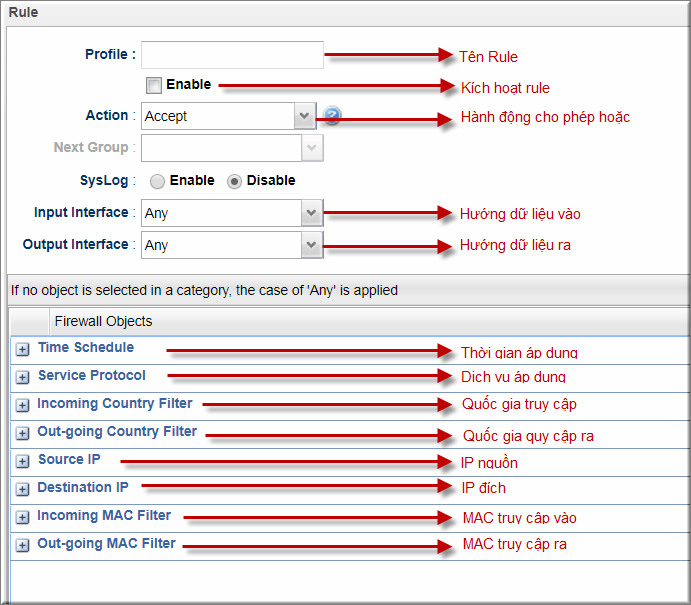
Task: Click the blue help icon beside Action
Action: [x=332, y=116]
